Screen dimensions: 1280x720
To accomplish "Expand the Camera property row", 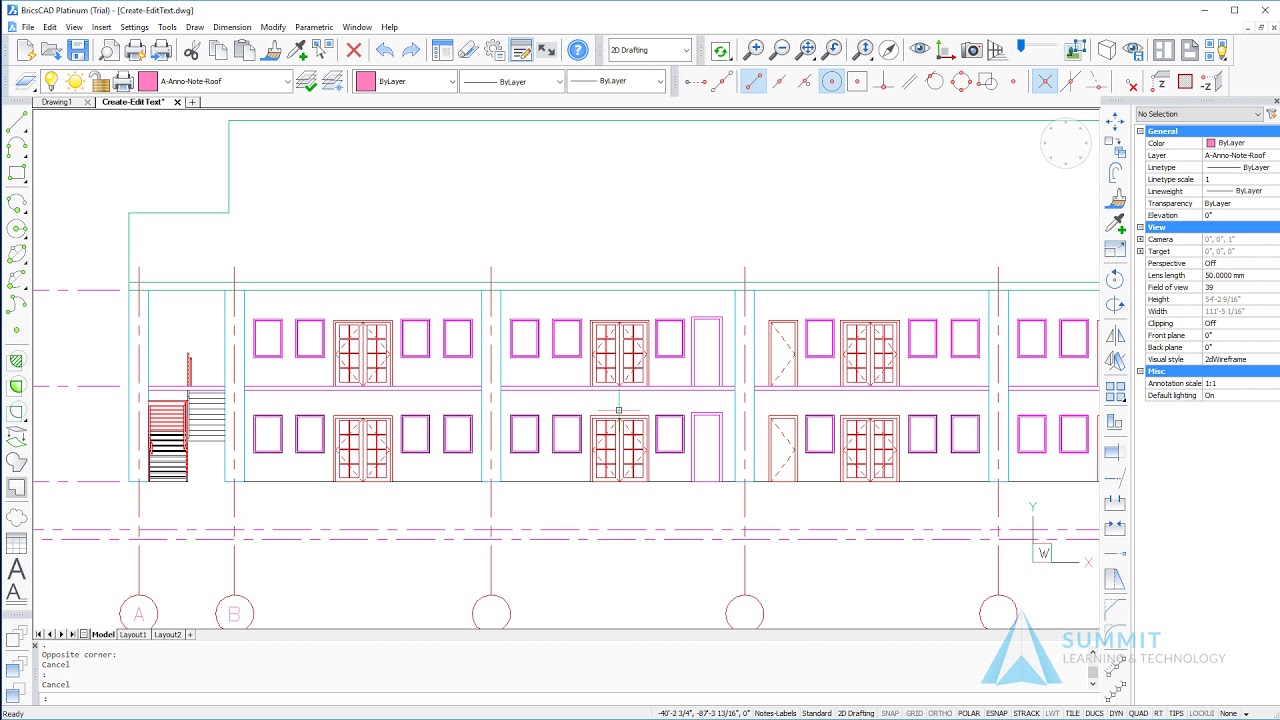I will tap(1140, 239).
